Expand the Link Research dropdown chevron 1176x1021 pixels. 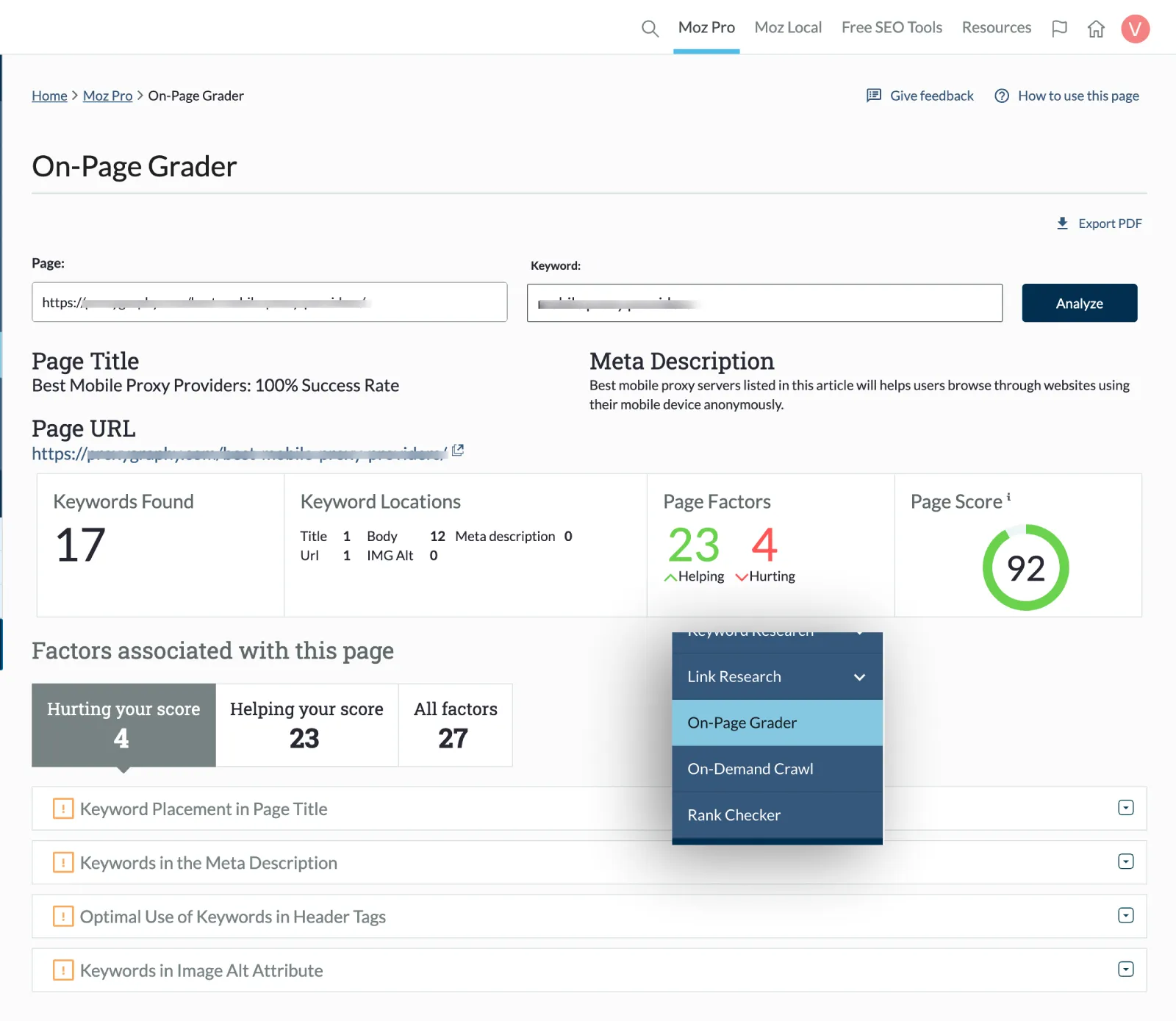[858, 677]
